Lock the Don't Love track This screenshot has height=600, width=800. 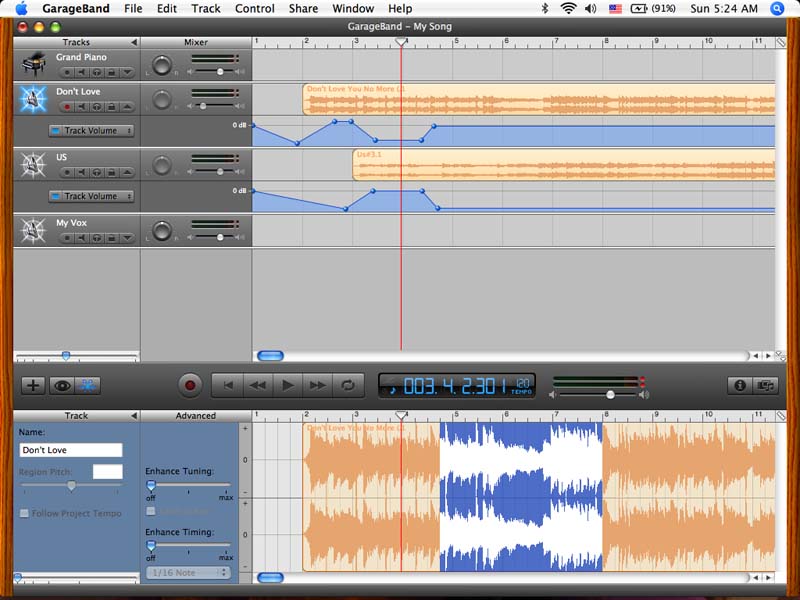click(111, 107)
